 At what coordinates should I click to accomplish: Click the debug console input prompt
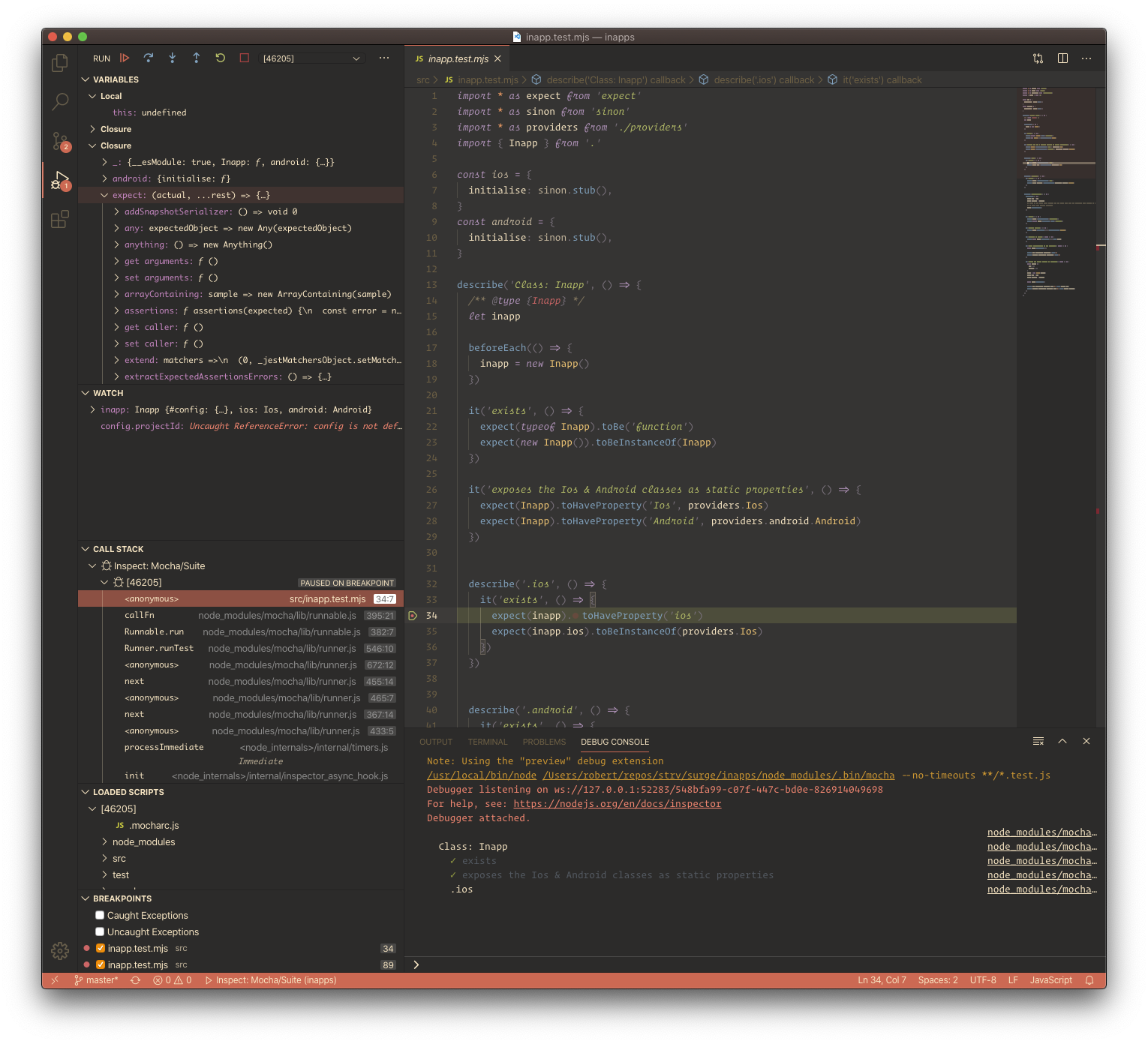click(x=754, y=964)
